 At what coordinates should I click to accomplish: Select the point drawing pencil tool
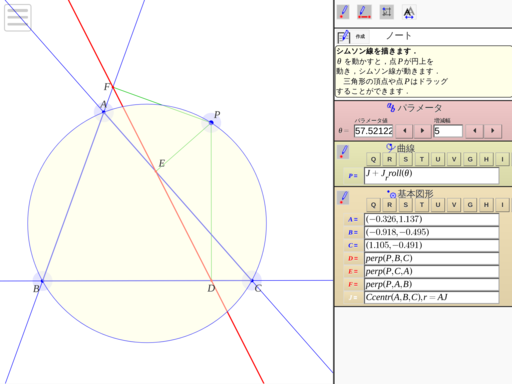[343, 12]
